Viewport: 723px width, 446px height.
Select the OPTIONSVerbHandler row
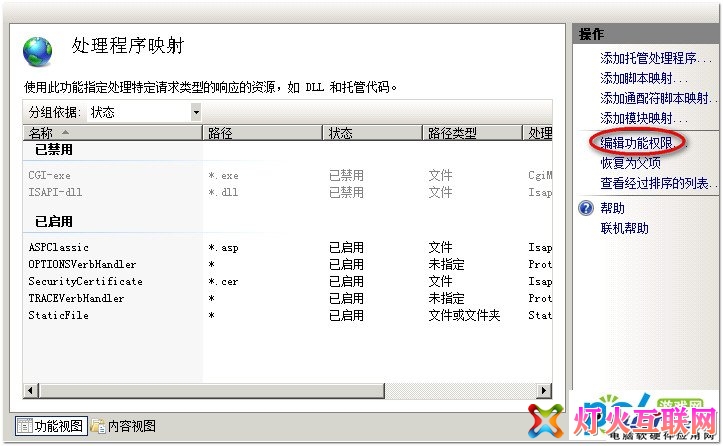(x=288, y=264)
